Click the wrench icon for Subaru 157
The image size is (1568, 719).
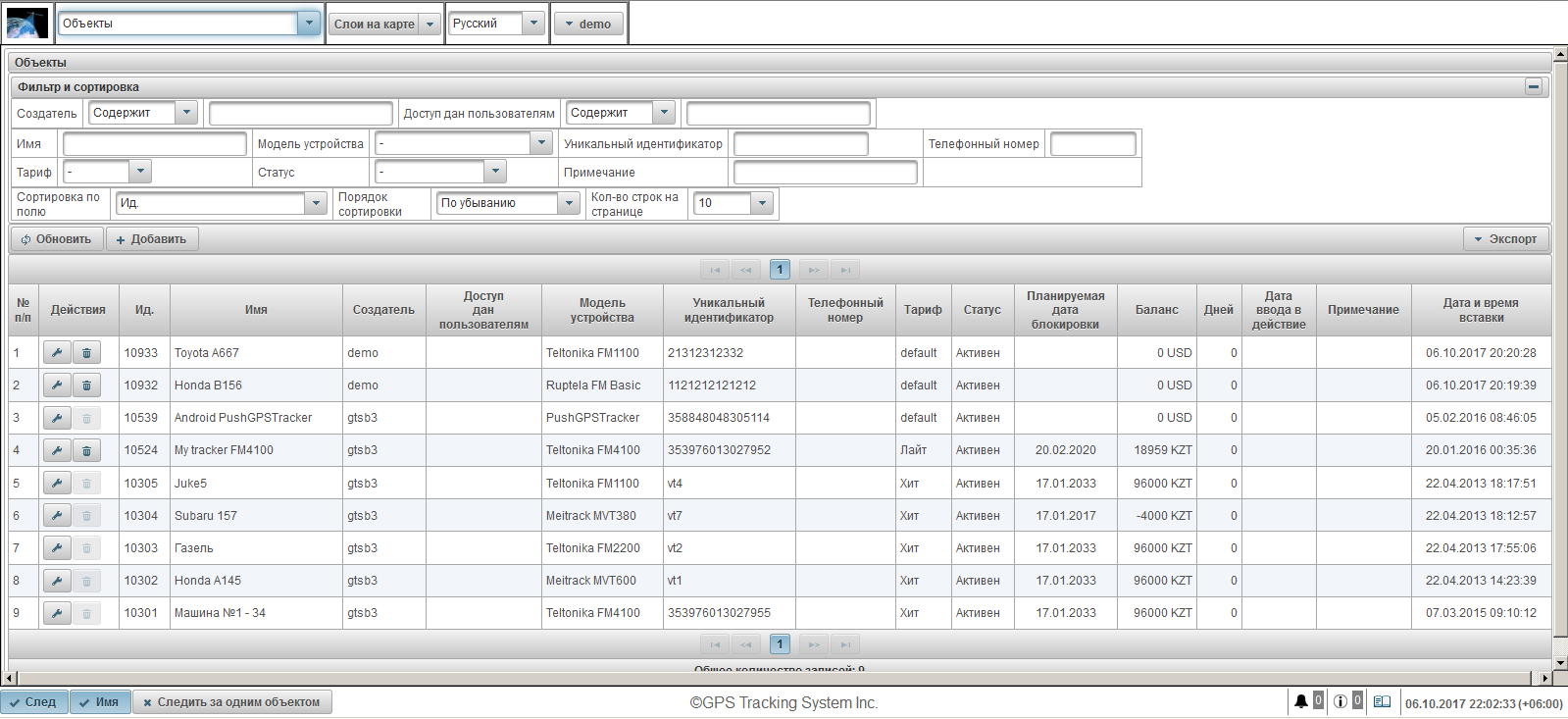pos(57,516)
